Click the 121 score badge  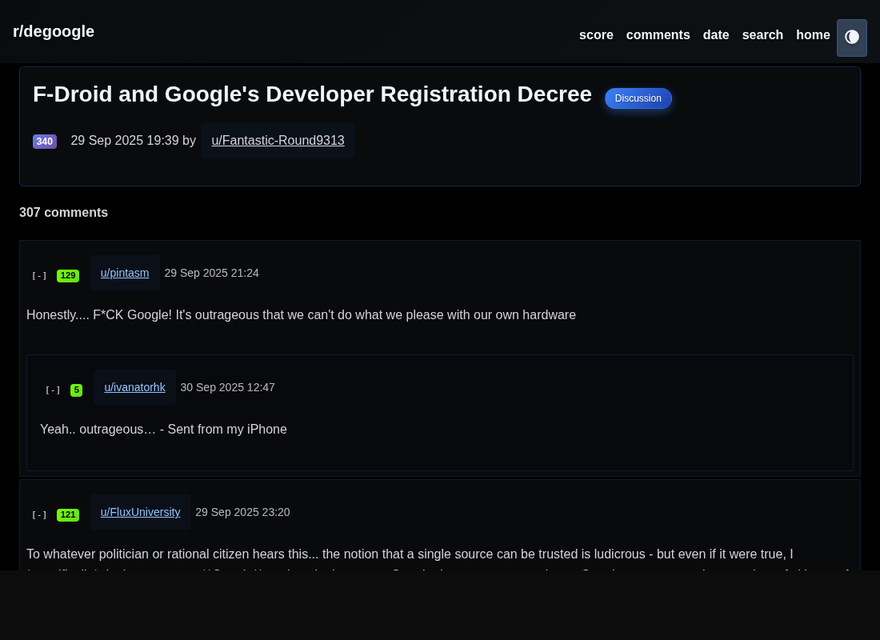tap(68, 515)
